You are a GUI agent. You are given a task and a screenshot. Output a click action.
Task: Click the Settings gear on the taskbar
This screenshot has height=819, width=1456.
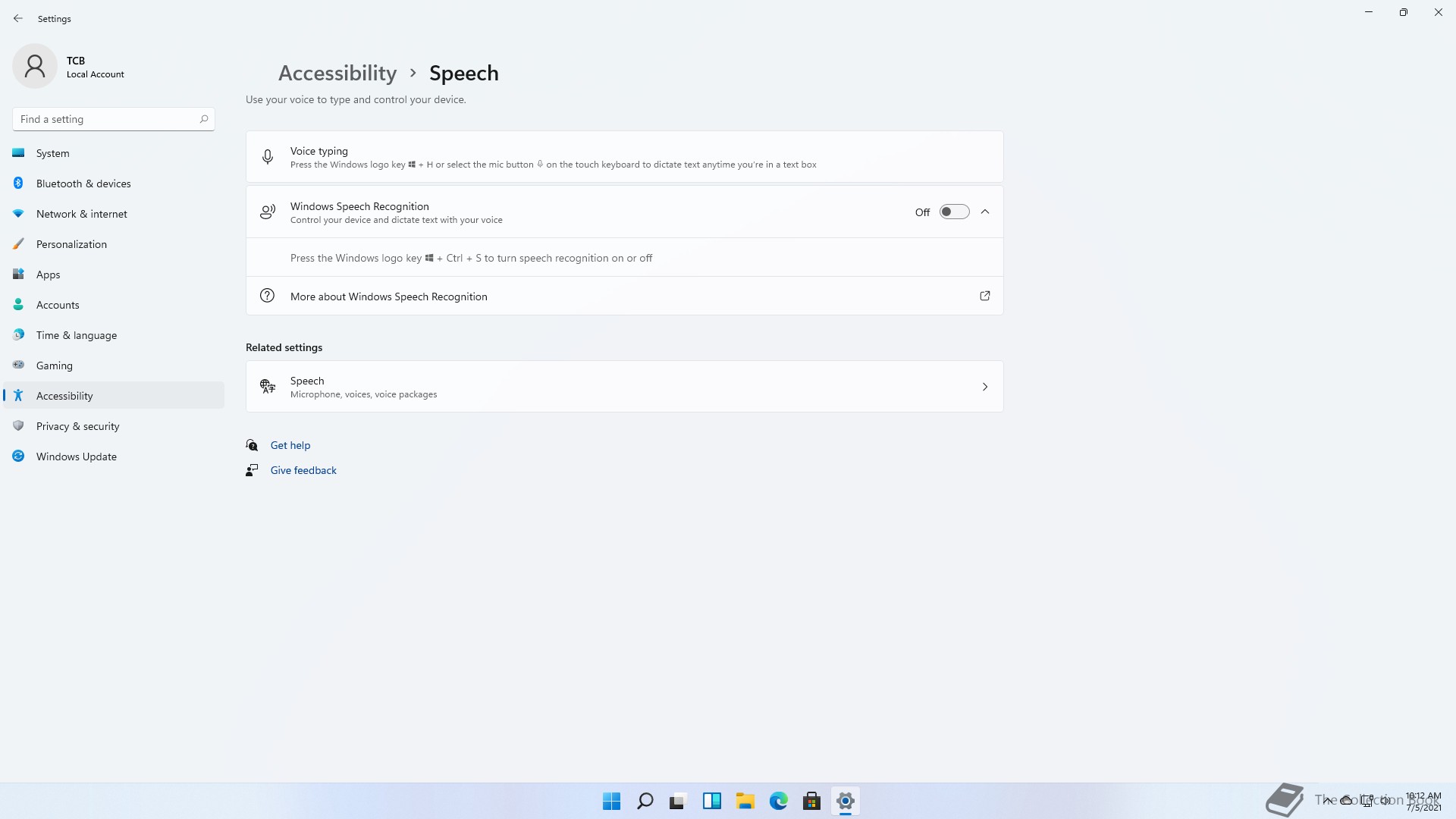coord(846,801)
